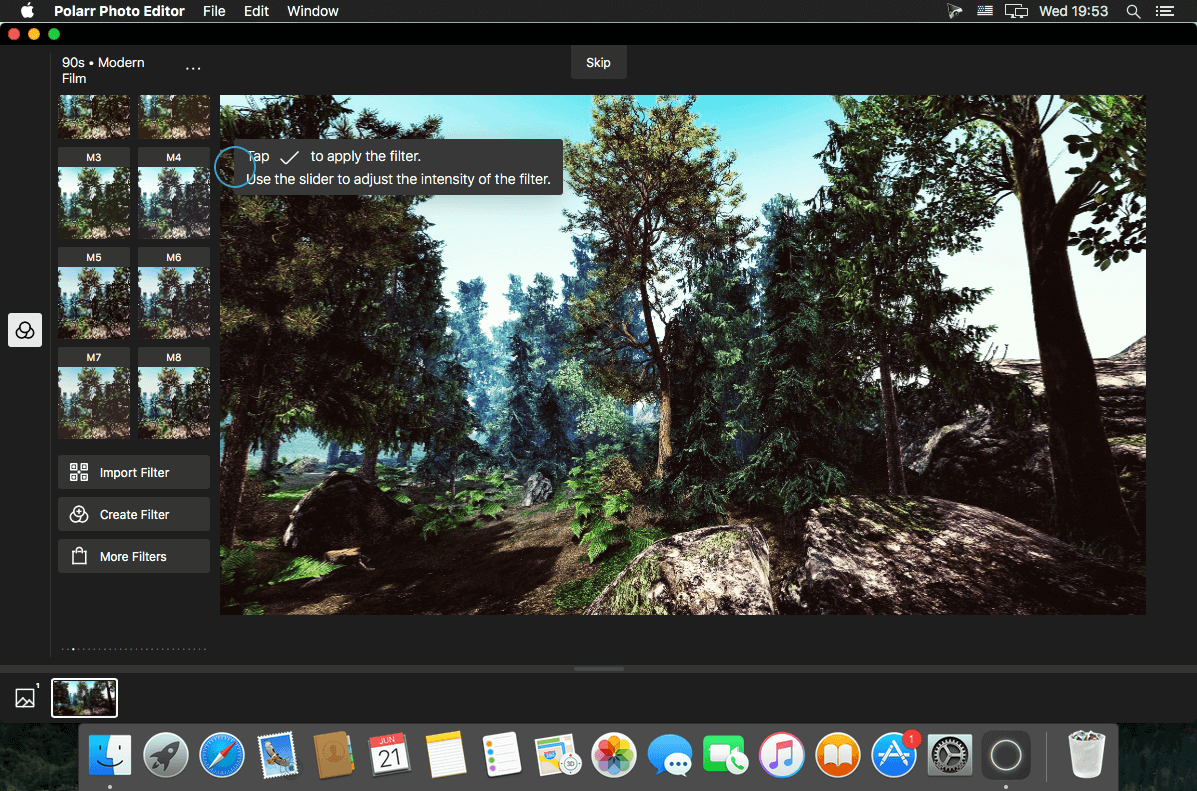Open Finder from the Dock
The height and width of the screenshot is (791, 1197).
click(110, 756)
